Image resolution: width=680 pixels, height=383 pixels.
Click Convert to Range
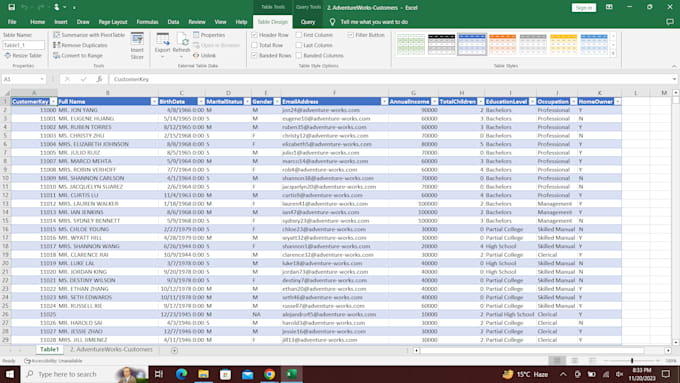tap(78, 56)
